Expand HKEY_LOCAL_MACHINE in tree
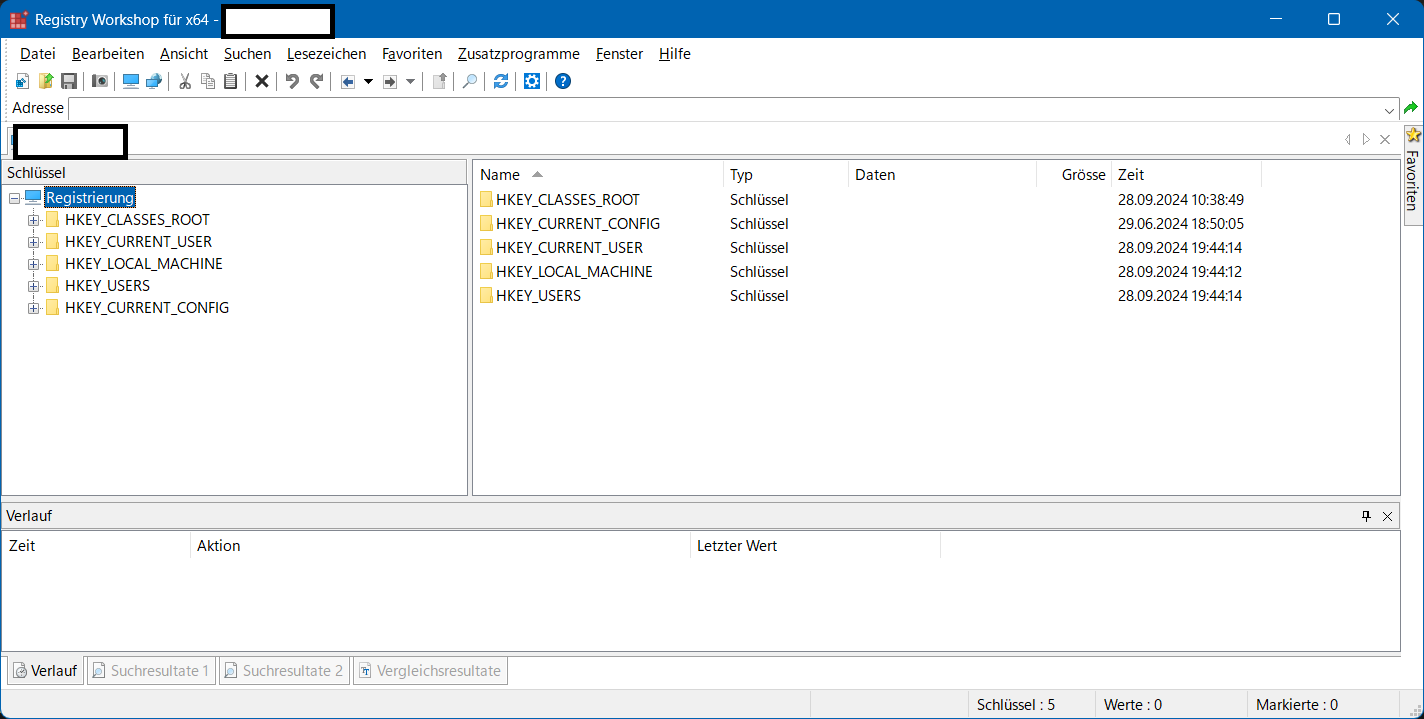Viewport: 1424px width, 719px height. point(34,264)
